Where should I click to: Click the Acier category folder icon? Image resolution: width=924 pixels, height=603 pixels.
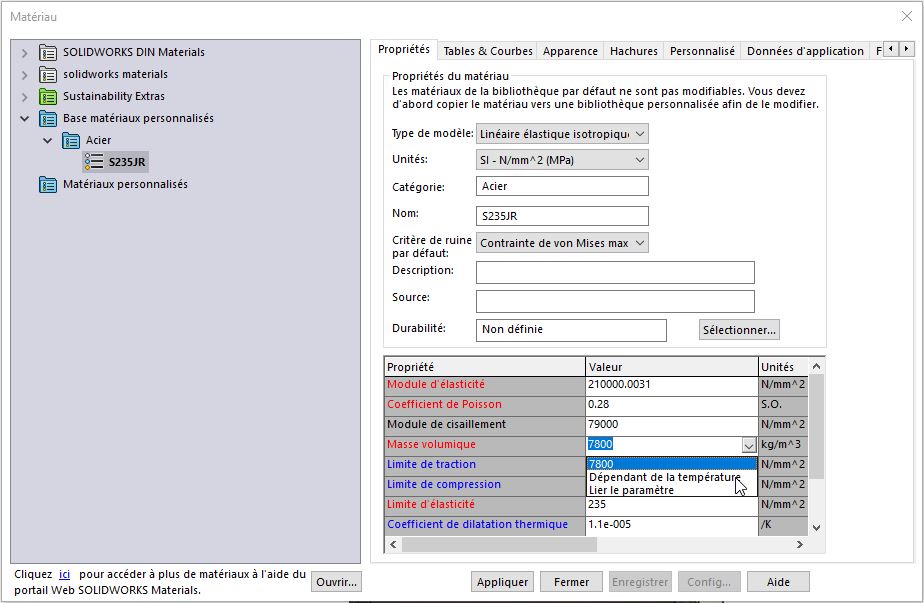[71, 141]
